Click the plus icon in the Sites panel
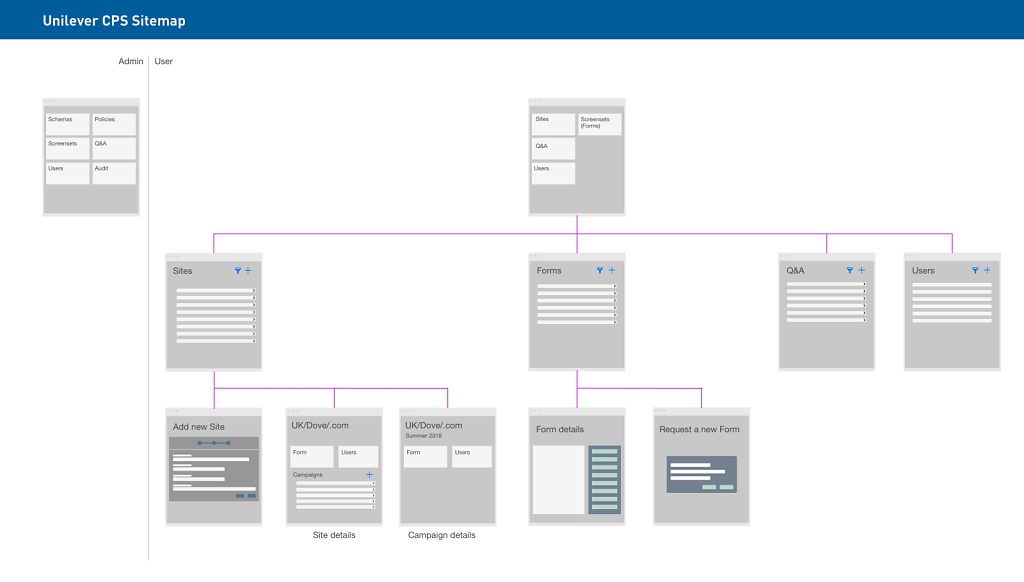 point(248,270)
